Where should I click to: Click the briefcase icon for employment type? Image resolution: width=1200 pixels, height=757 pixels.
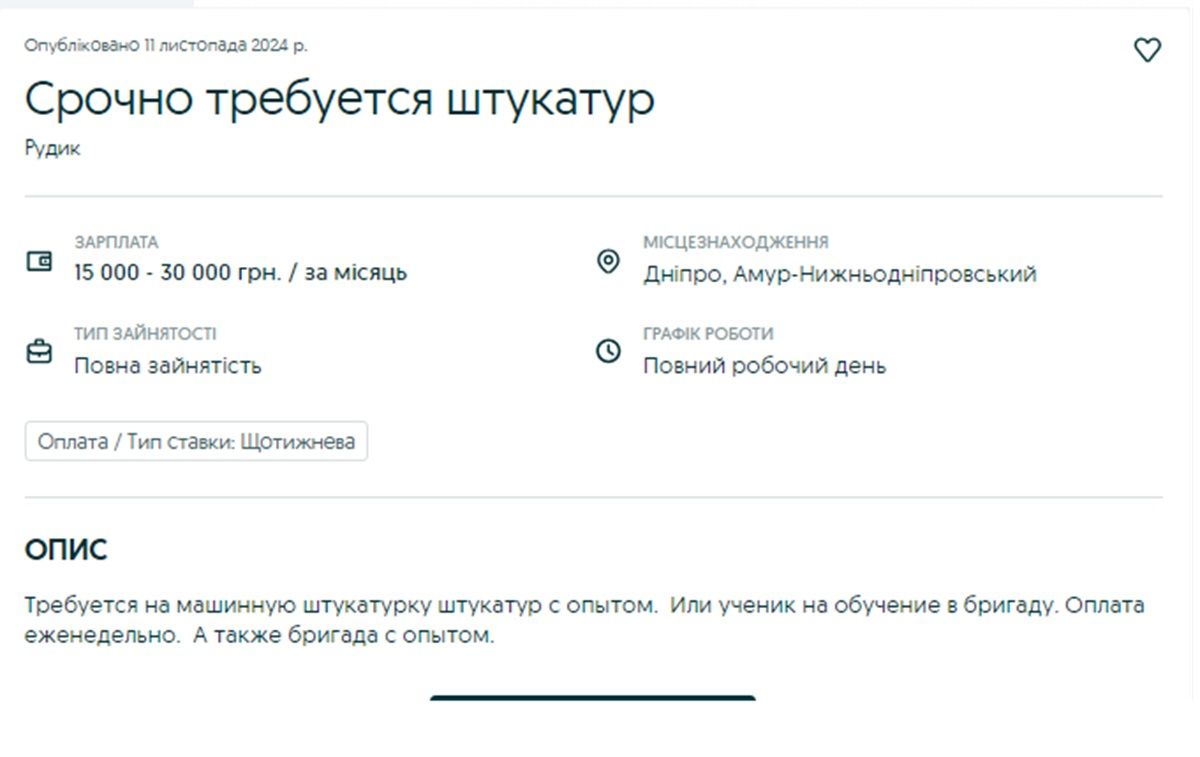[x=39, y=352]
